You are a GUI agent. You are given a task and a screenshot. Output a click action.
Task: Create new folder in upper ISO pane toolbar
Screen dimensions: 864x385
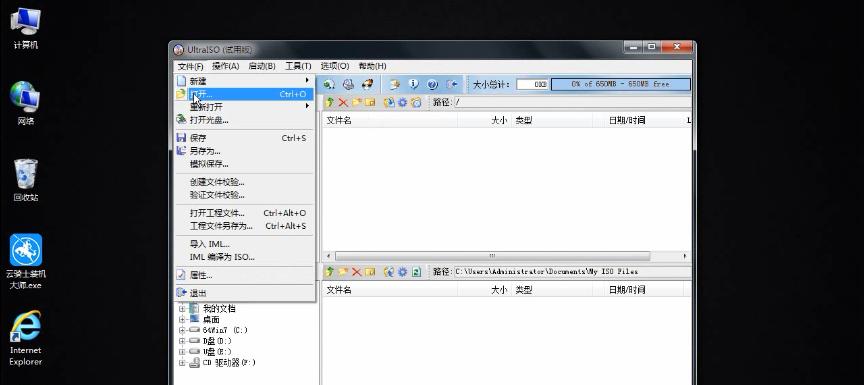point(357,102)
